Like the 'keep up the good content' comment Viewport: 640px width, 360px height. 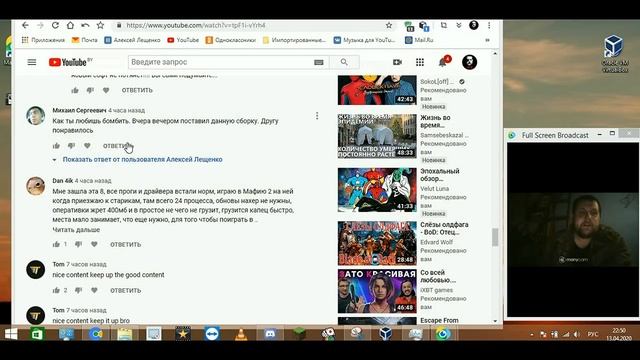56,290
